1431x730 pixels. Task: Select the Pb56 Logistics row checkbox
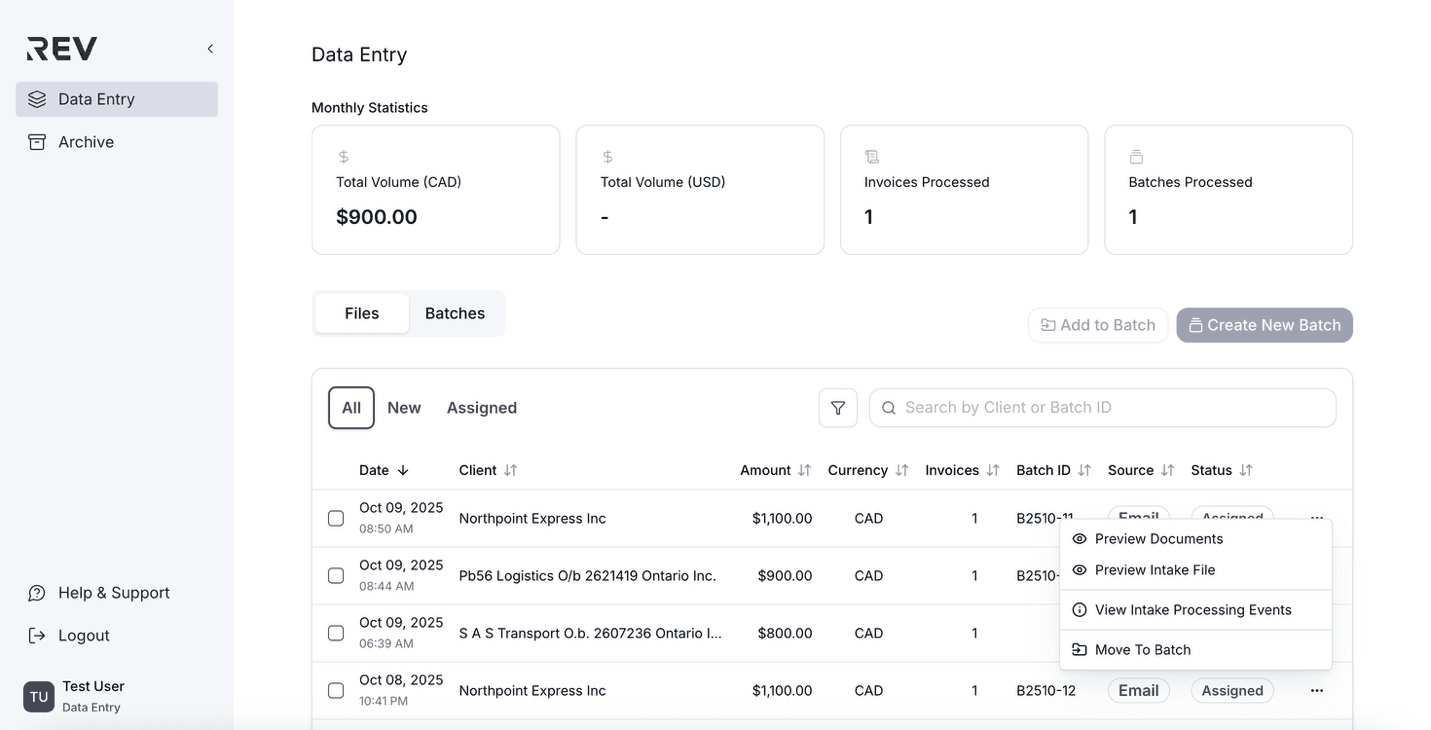pos(336,576)
